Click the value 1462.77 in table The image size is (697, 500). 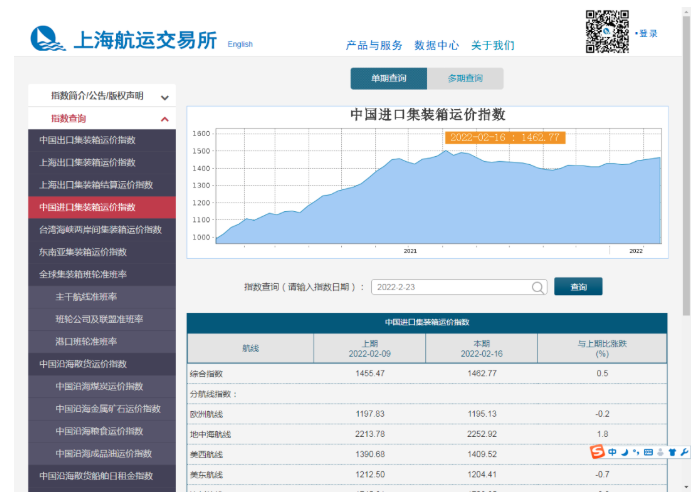[x=482, y=373]
